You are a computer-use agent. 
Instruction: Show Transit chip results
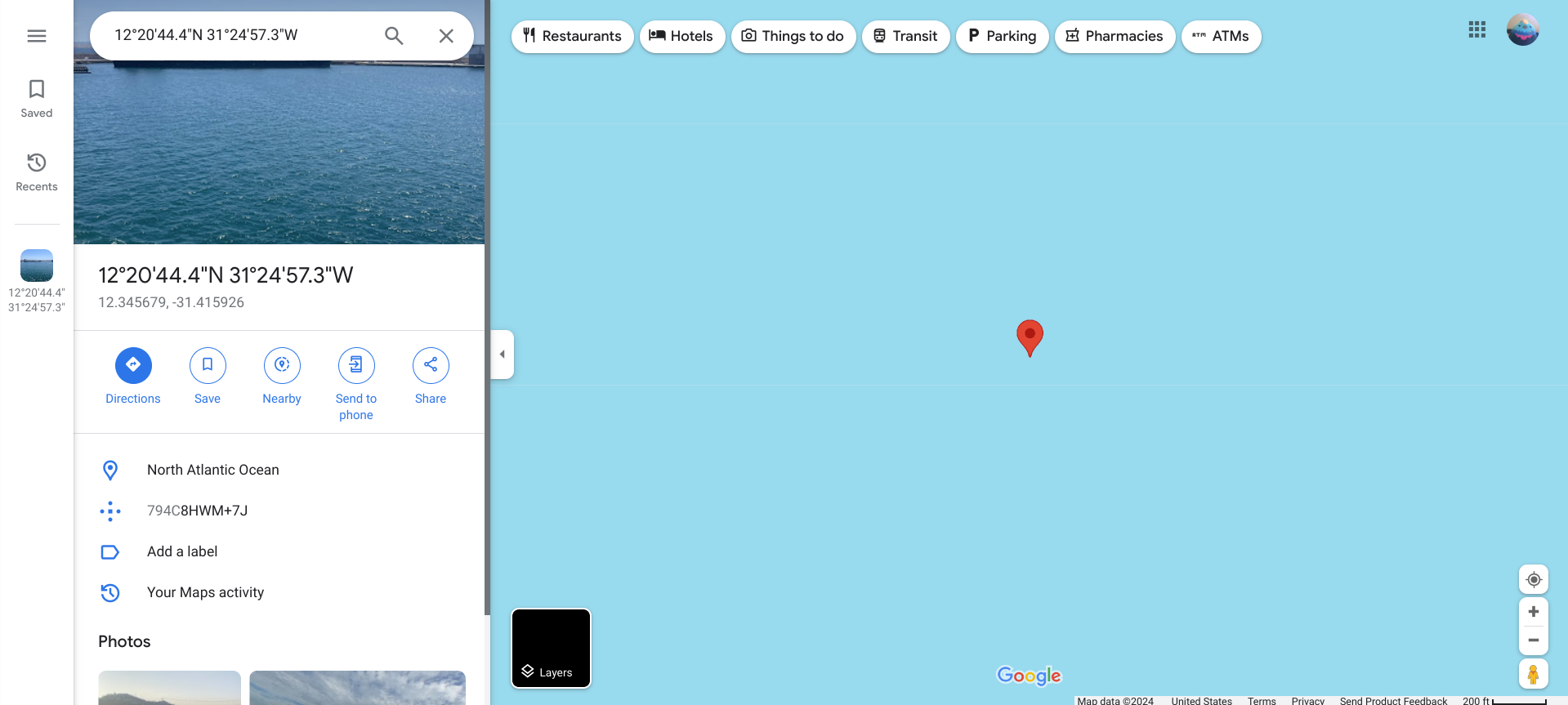pos(905,36)
